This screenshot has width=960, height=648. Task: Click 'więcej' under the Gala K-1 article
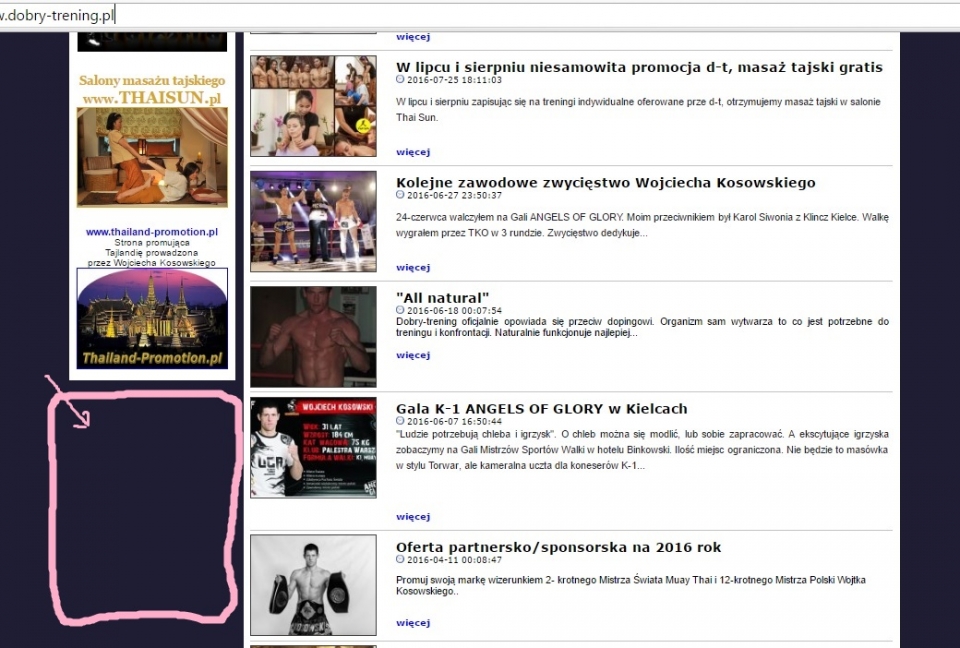tap(412, 517)
